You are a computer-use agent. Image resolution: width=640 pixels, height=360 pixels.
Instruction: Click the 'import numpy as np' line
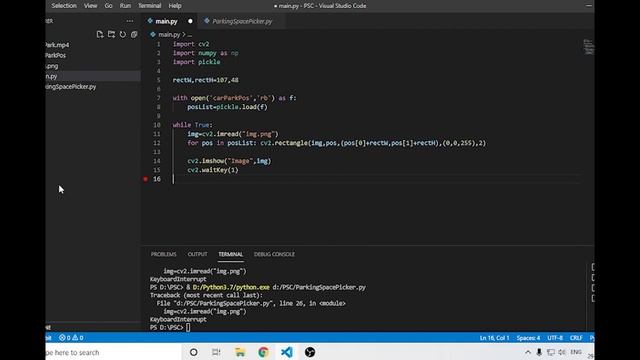(205, 53)
